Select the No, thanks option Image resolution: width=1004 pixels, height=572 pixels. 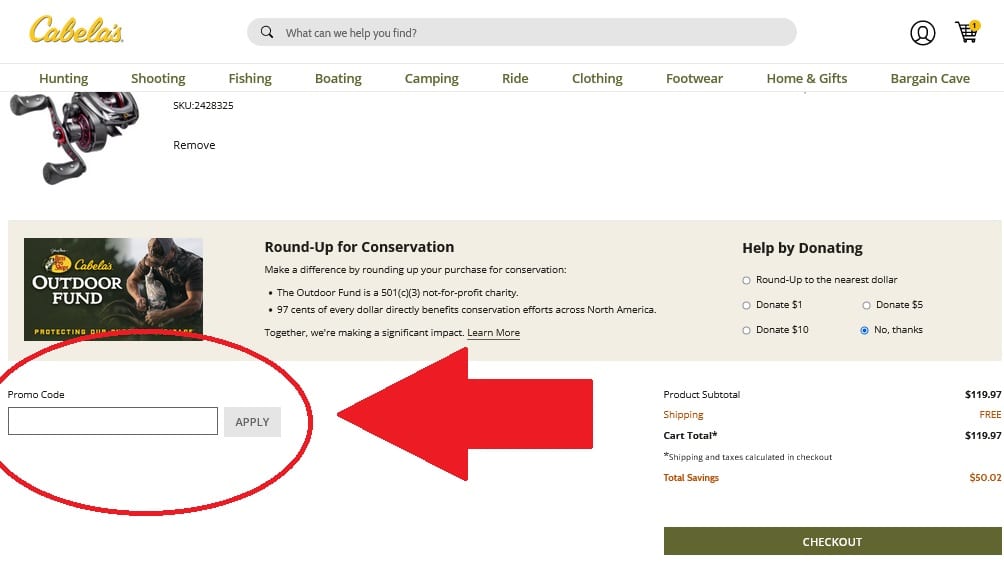click(864, 331)
